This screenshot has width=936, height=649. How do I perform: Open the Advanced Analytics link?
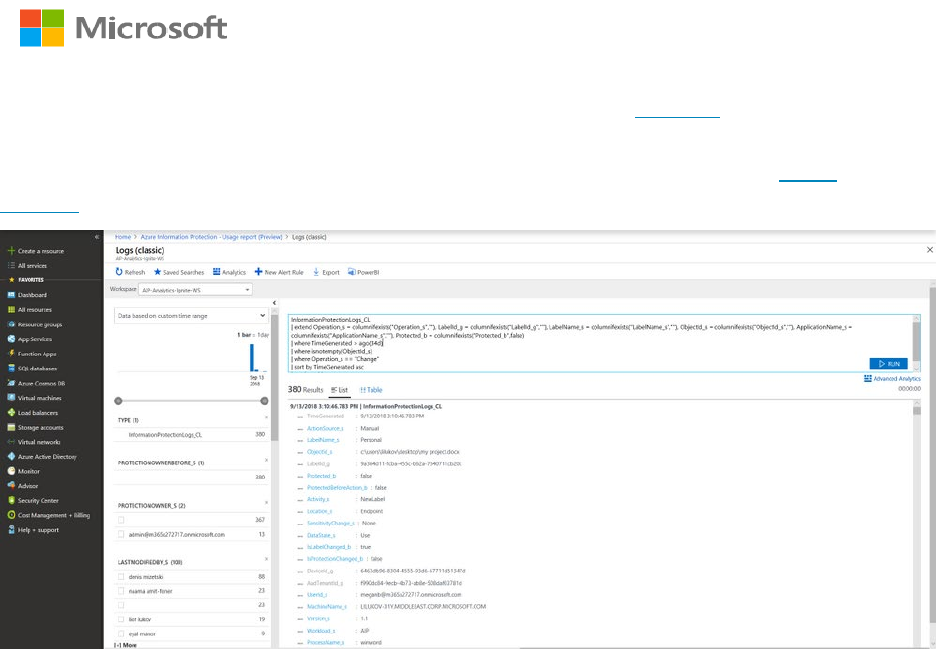[892, 379]
